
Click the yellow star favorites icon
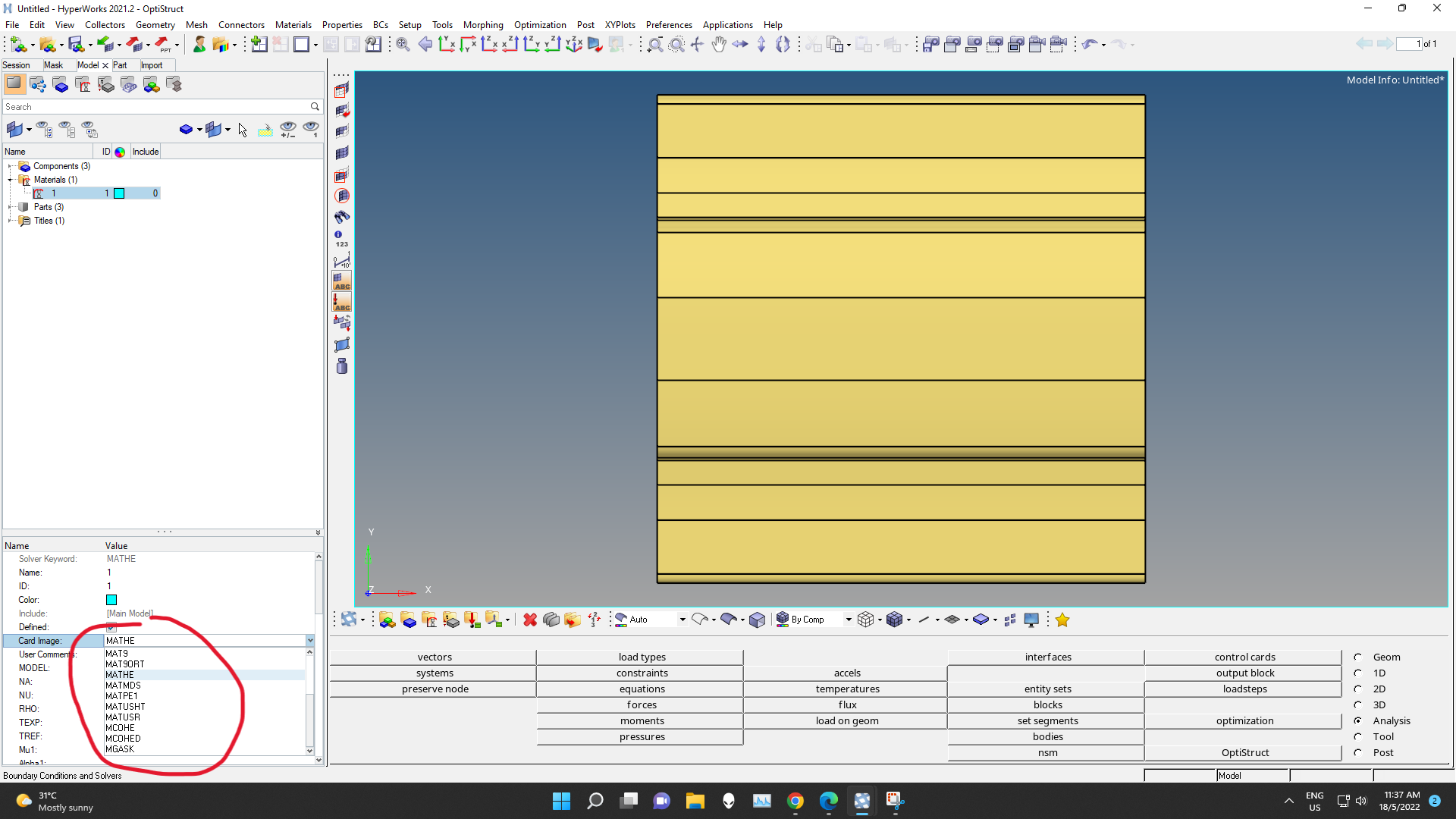coord(1062,620)
